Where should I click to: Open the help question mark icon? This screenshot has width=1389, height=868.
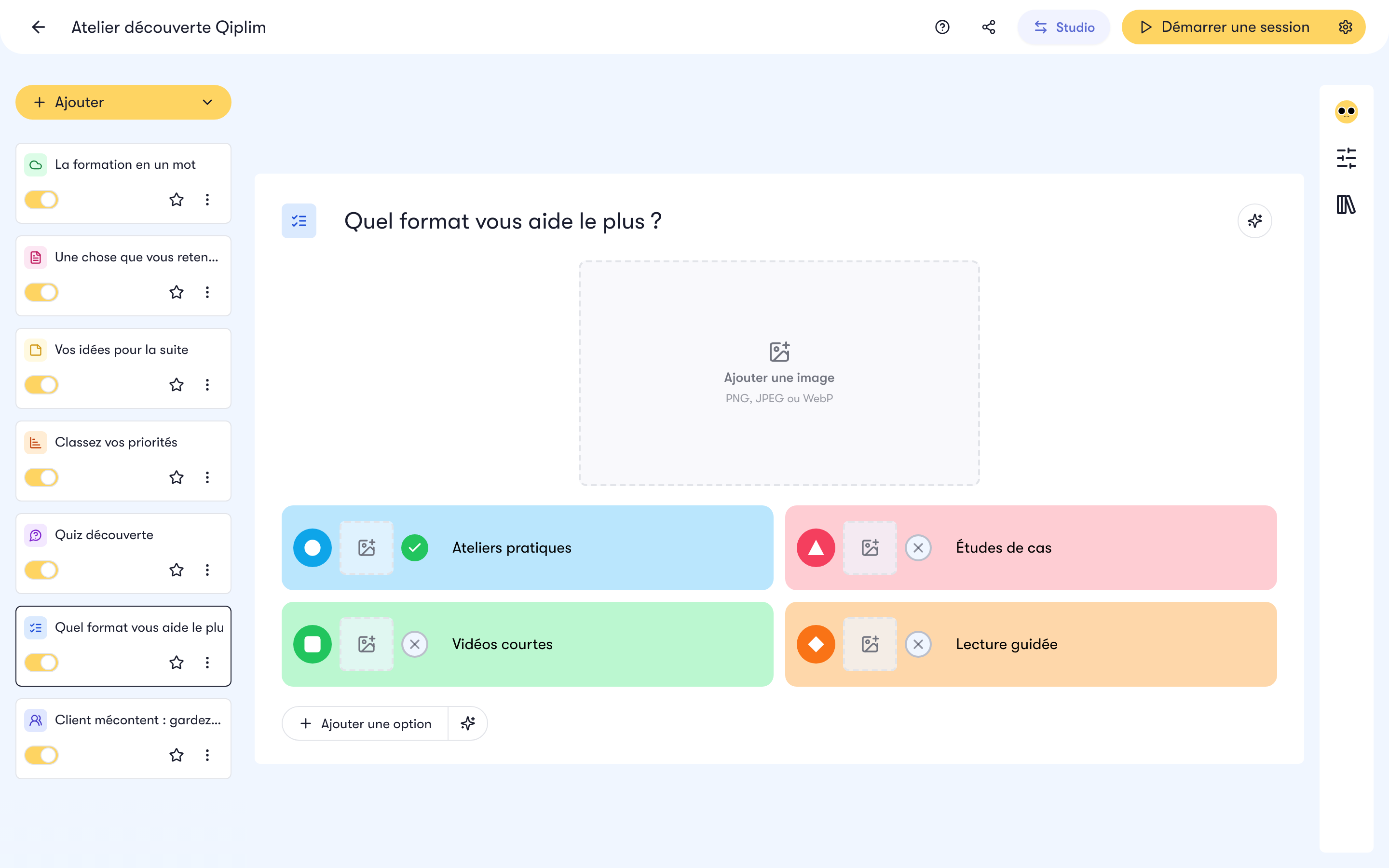942,27
